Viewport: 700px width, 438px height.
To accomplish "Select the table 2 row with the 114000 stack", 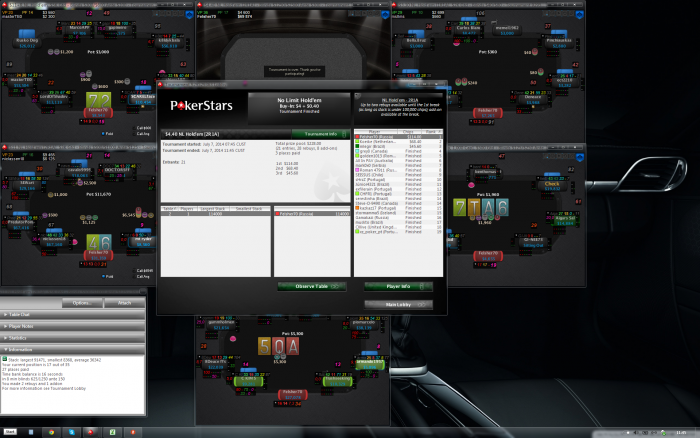I will (x=216, y=214).
